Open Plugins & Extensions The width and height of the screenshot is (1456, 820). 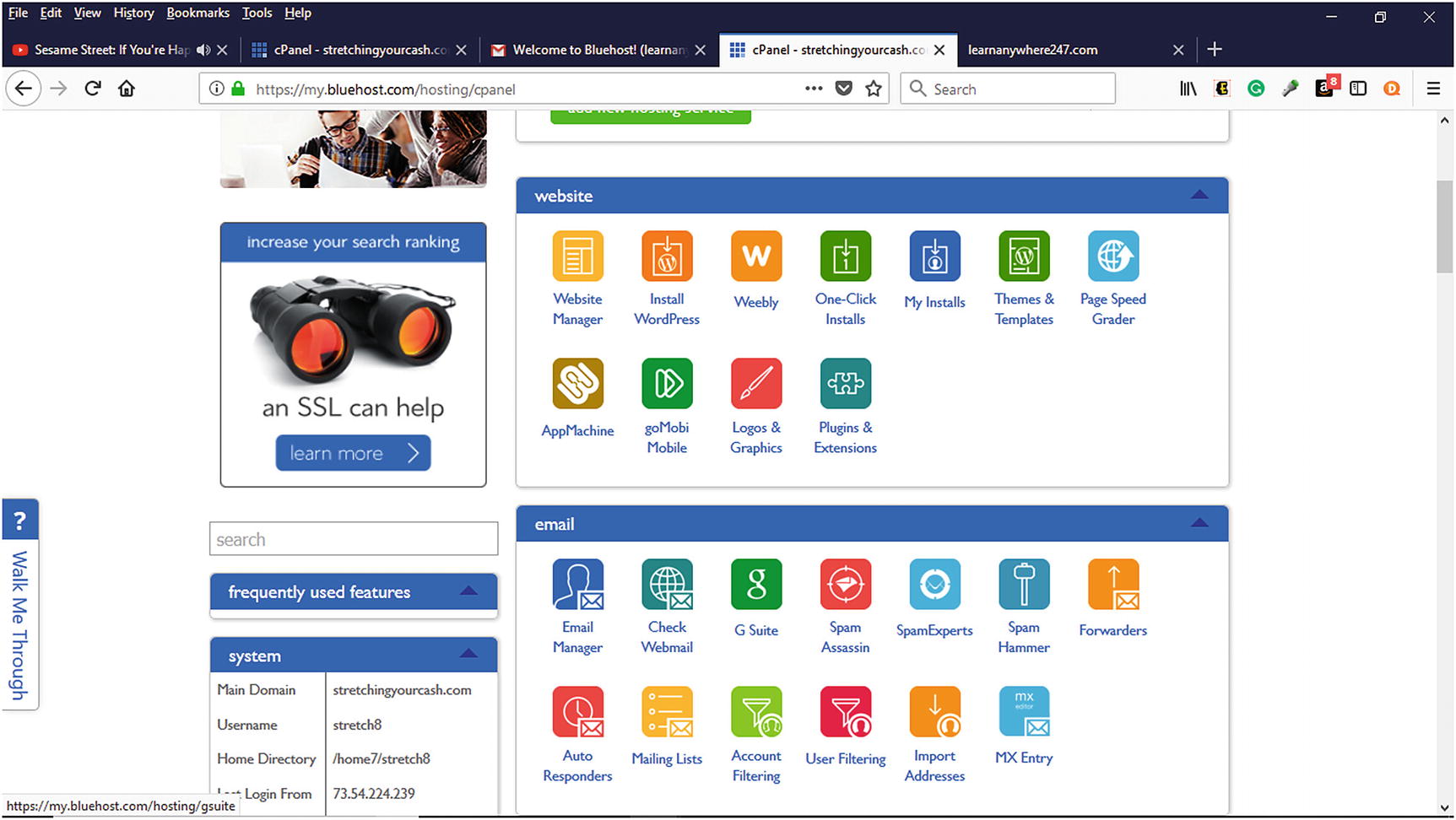(x=845, y=384)
